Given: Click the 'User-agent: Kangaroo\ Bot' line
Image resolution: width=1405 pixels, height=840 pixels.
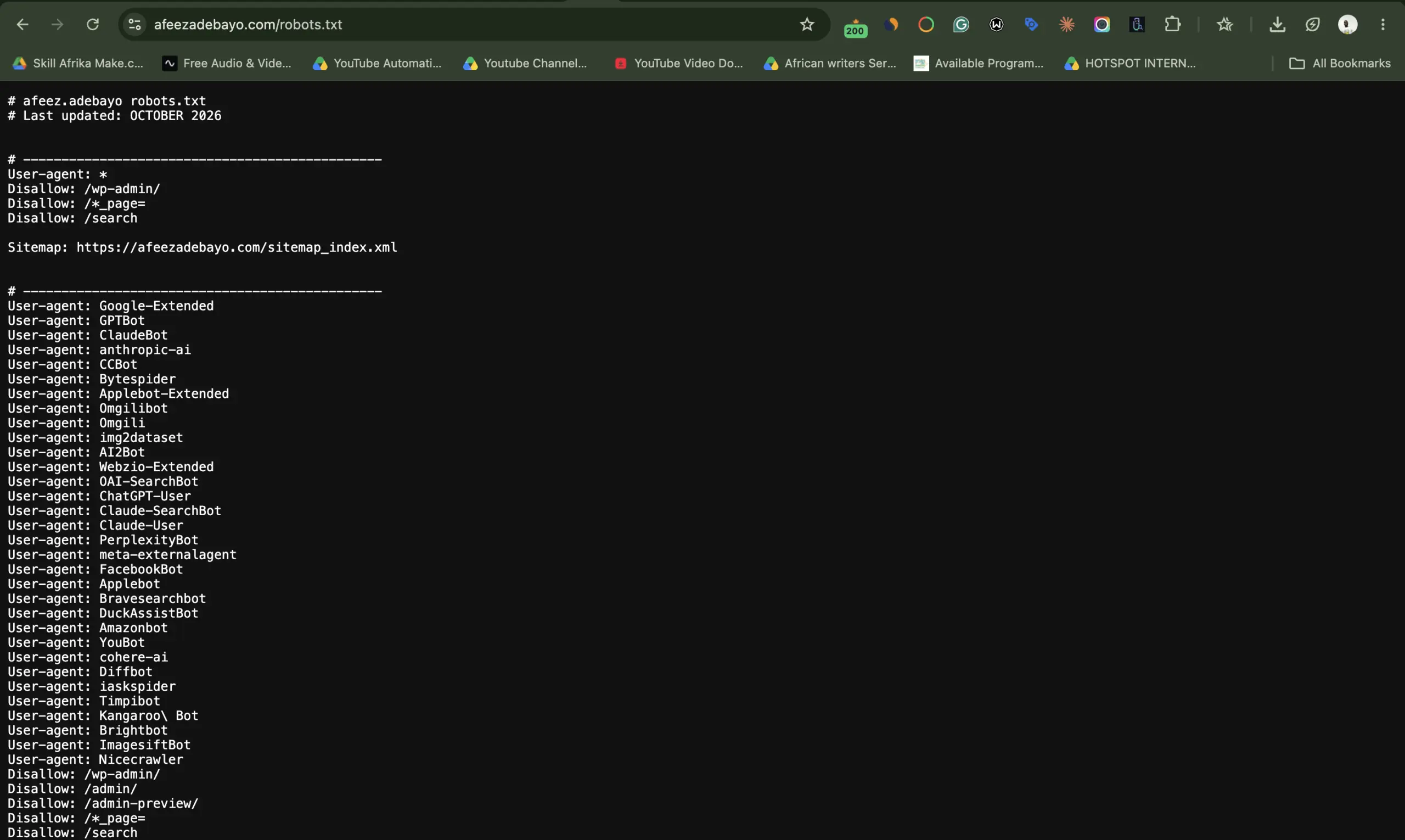Looking at the screenshot, I should tap(103, 716).
